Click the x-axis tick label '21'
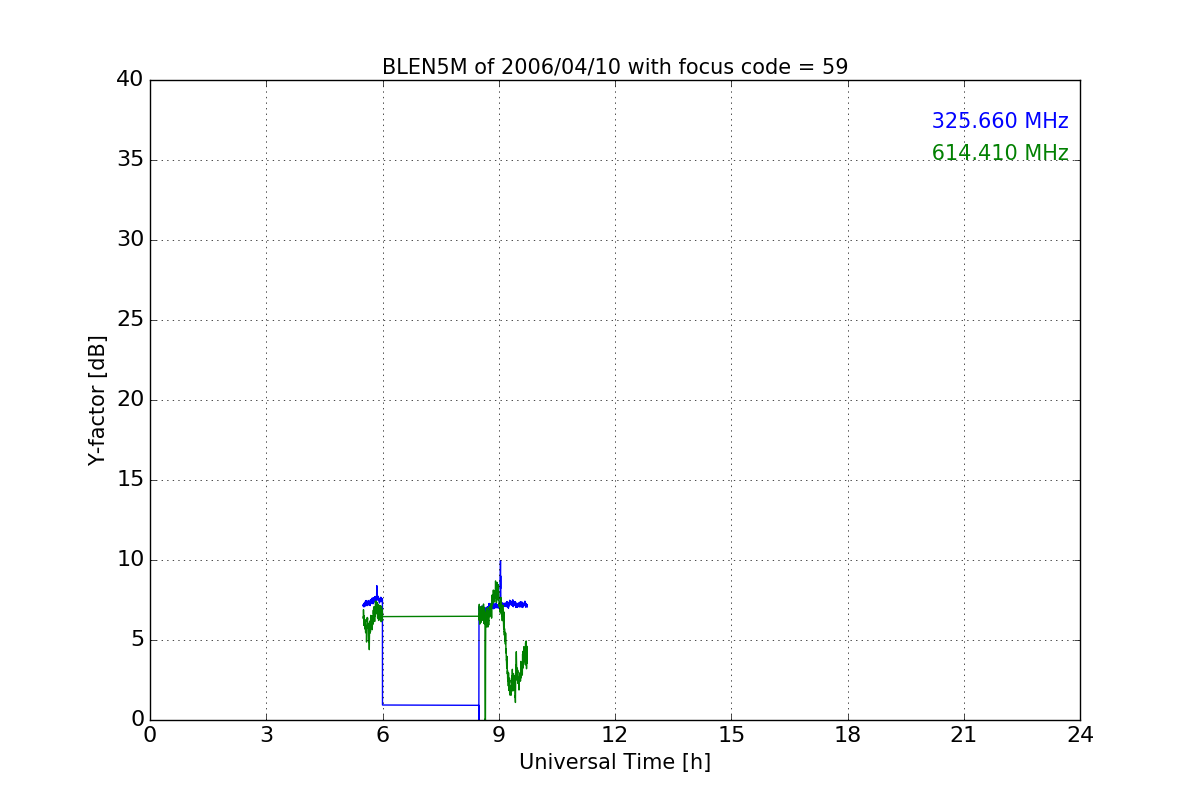 pos(964,735)
